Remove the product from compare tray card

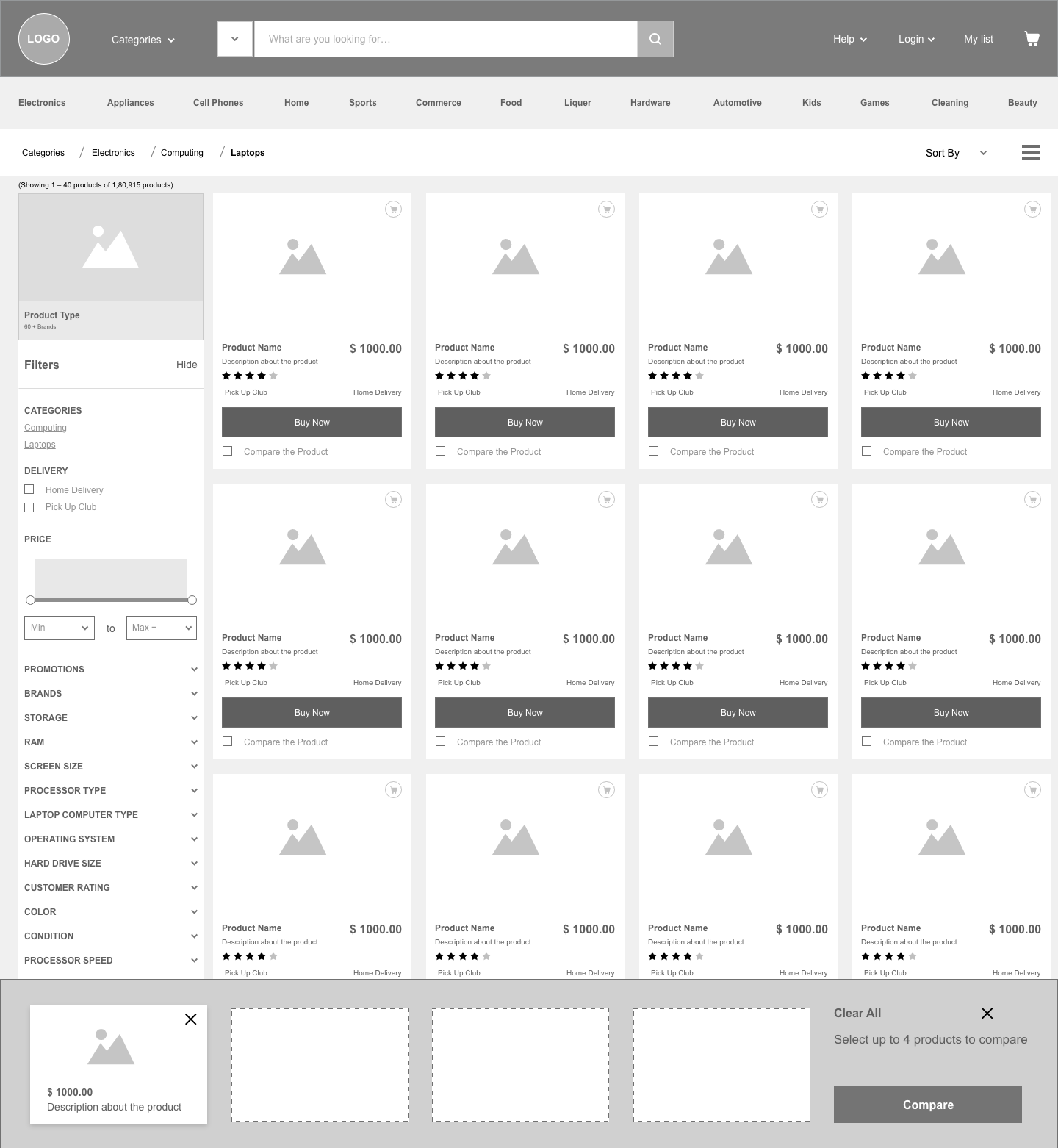pyautogui.click(x=191, y=1019)
